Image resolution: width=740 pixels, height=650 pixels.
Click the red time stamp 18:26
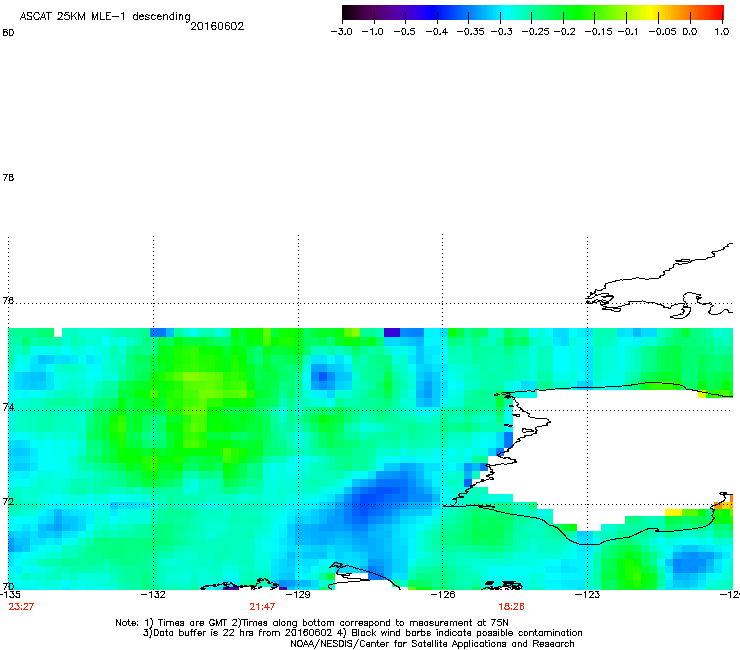[x=512, y=607]
